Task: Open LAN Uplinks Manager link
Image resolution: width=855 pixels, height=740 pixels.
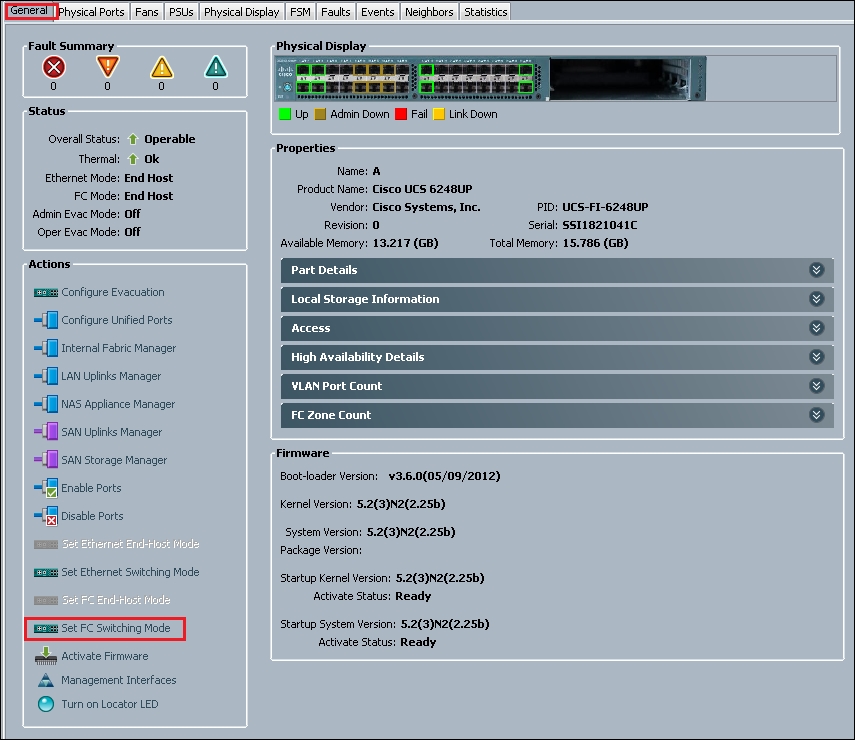Action: (x=111, y=376)
